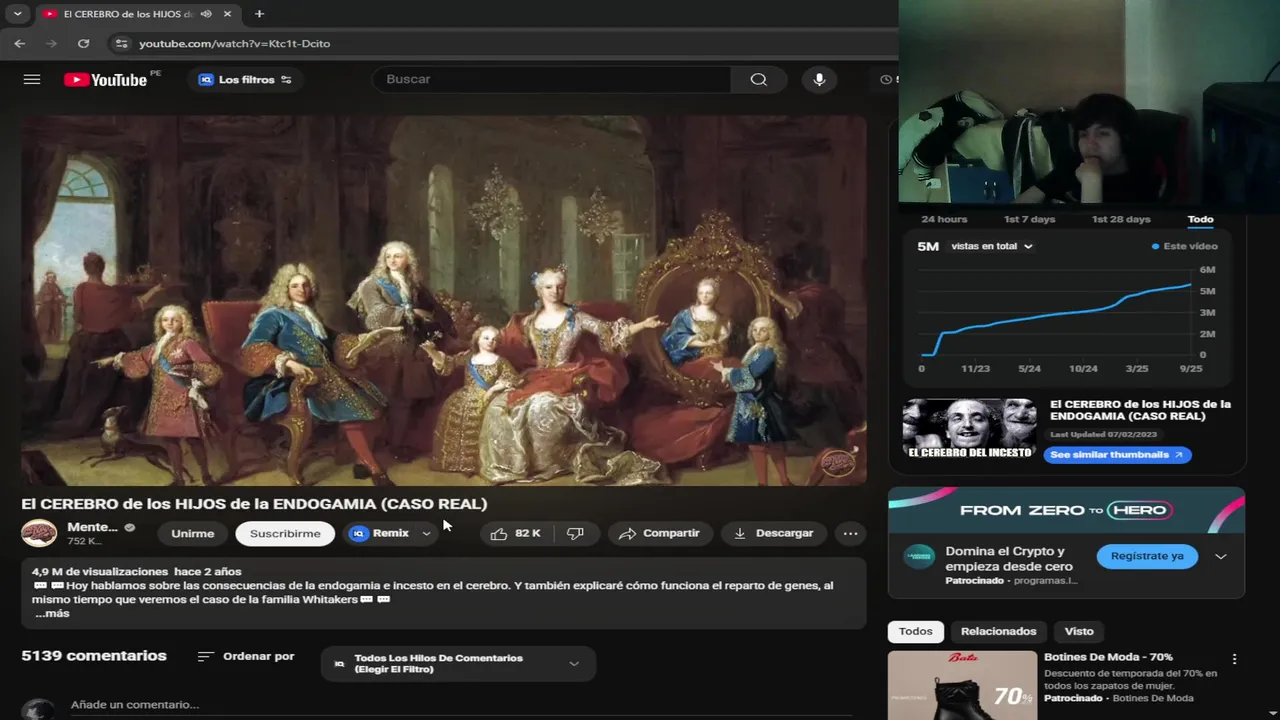Subscribe with the Suscribirme button
This screenshot has height=720, width=1280.
click(x=285, y=533)
